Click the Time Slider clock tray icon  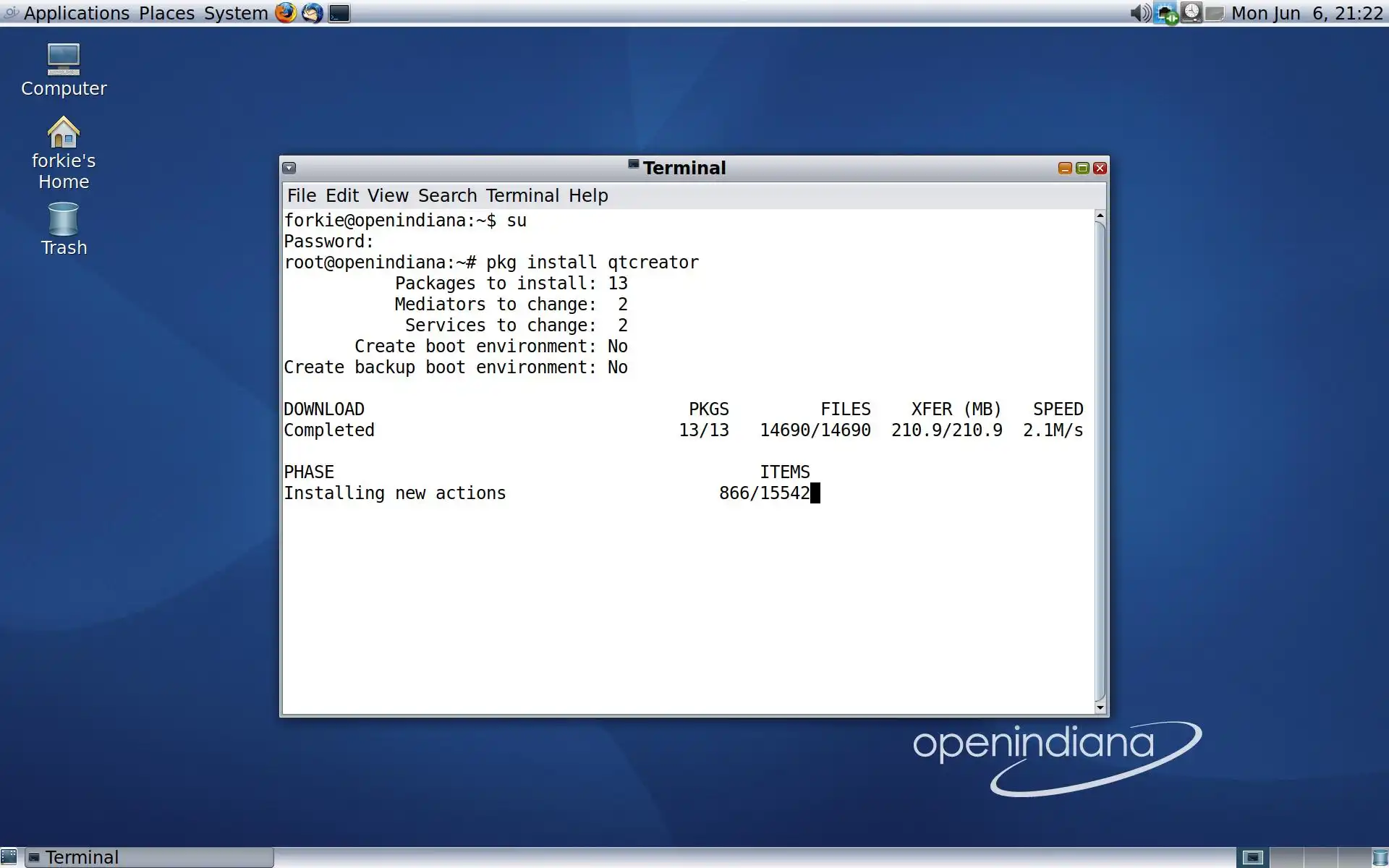point(1191,13)
